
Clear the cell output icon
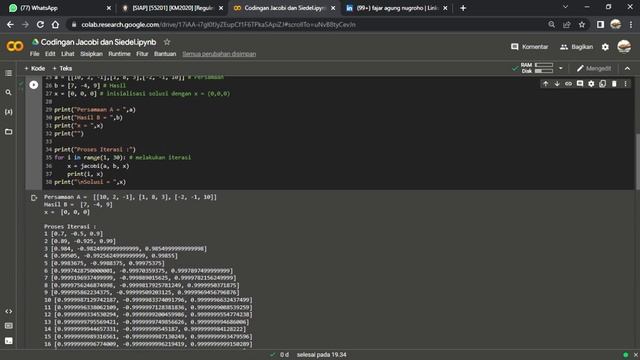pos(34,198)
